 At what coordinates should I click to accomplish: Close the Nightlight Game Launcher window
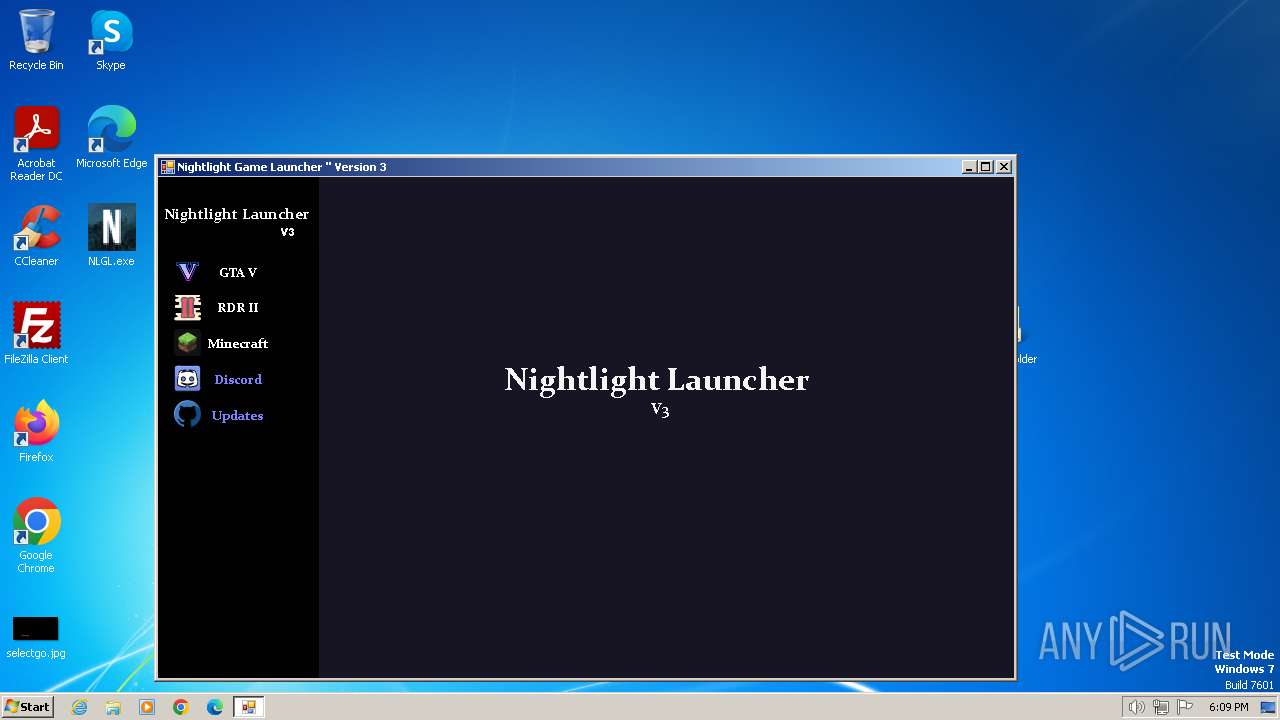[x=1003, y=167]
